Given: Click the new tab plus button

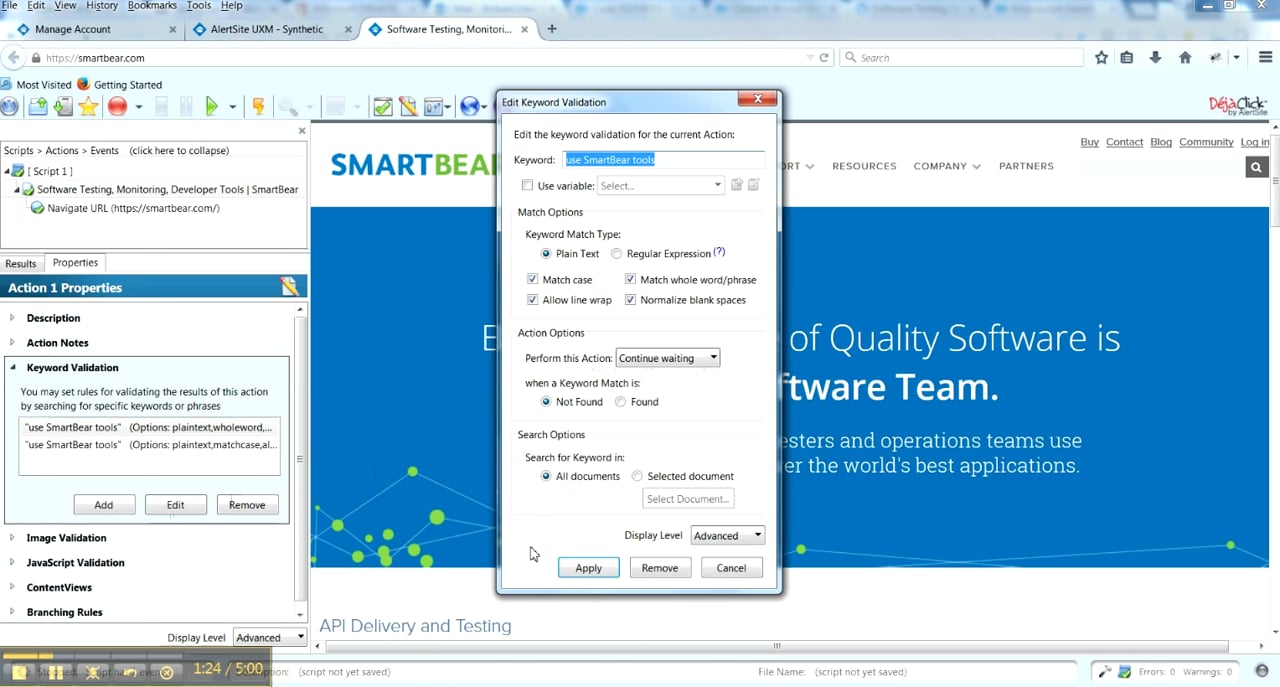Looking at the screenshot, I should [x=551, y=29].
